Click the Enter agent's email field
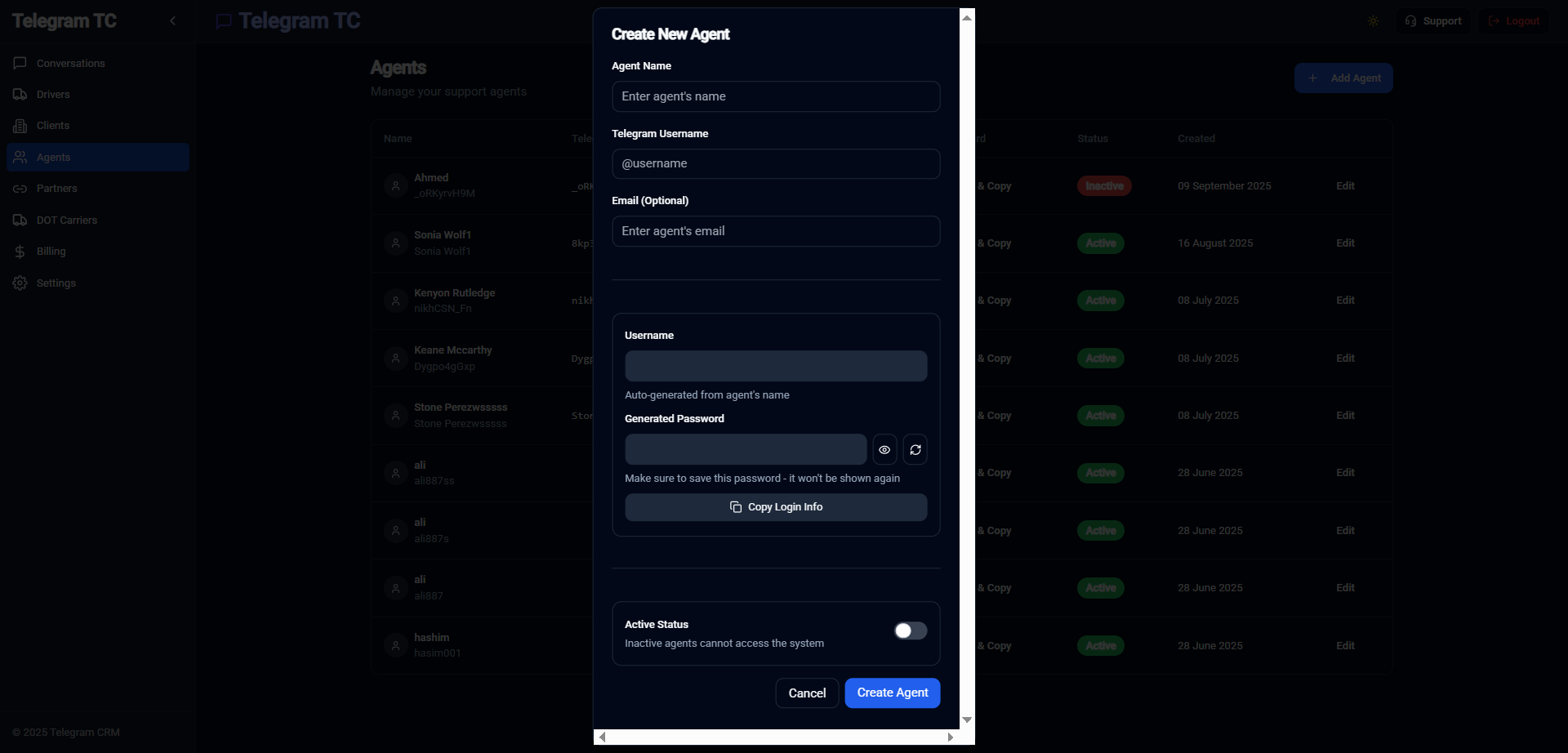1568x753 pixels. pos(776,231)
